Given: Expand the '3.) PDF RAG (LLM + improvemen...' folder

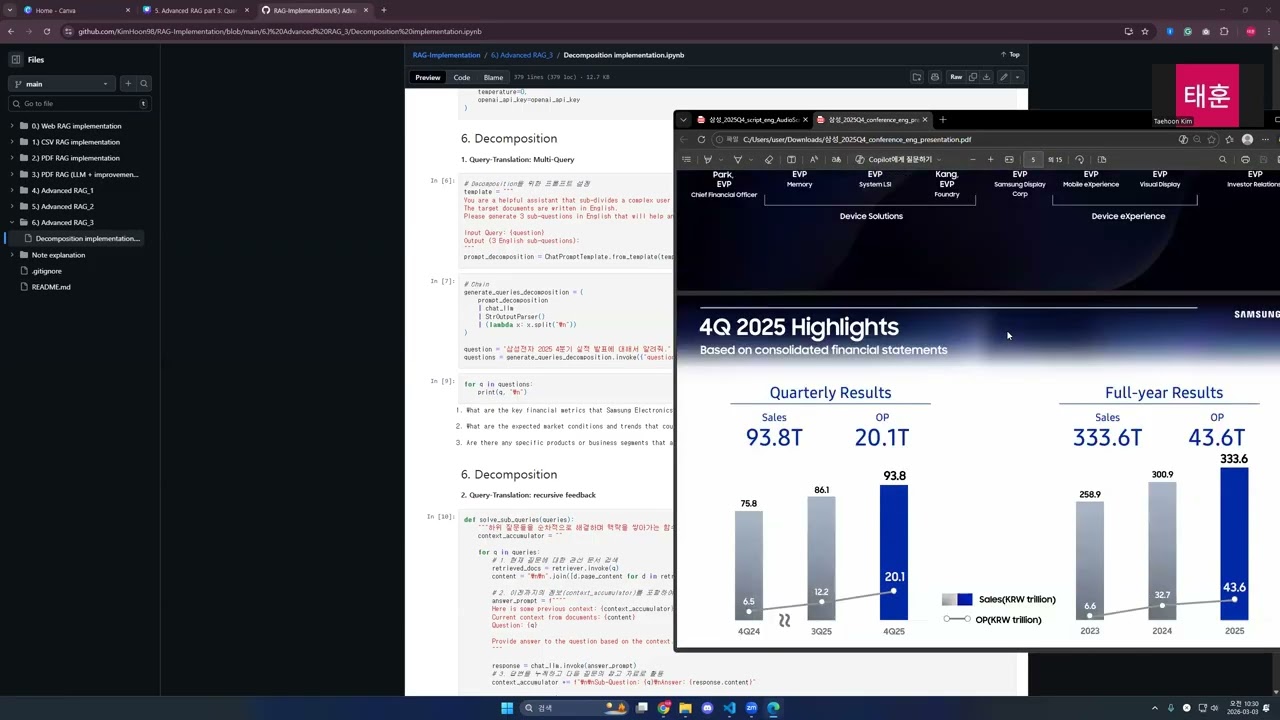Looking at the screenshot, I should (x=12, y=174).
